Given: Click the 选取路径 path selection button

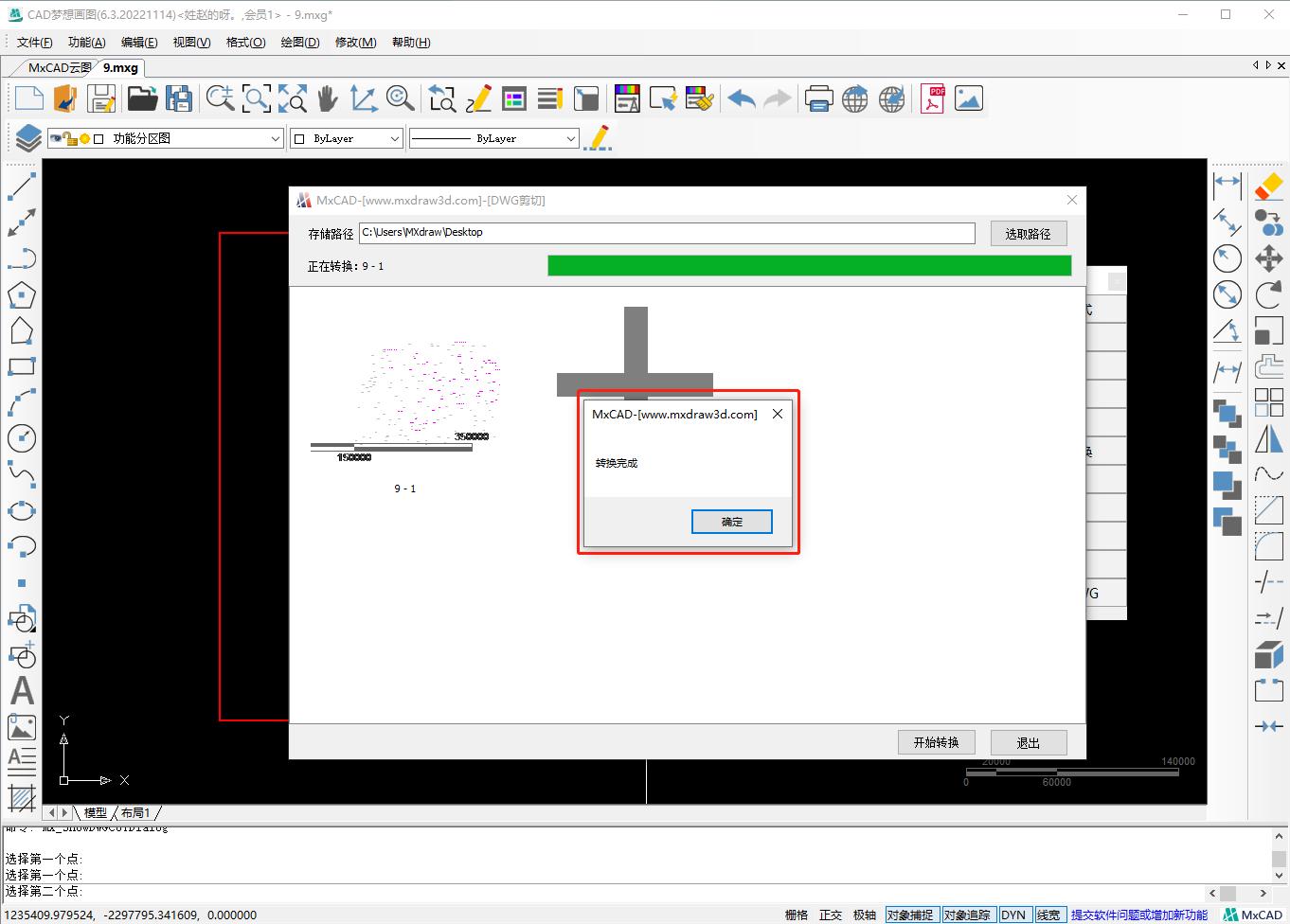Looking at the screenshot, I should [x=1029, y=233].
